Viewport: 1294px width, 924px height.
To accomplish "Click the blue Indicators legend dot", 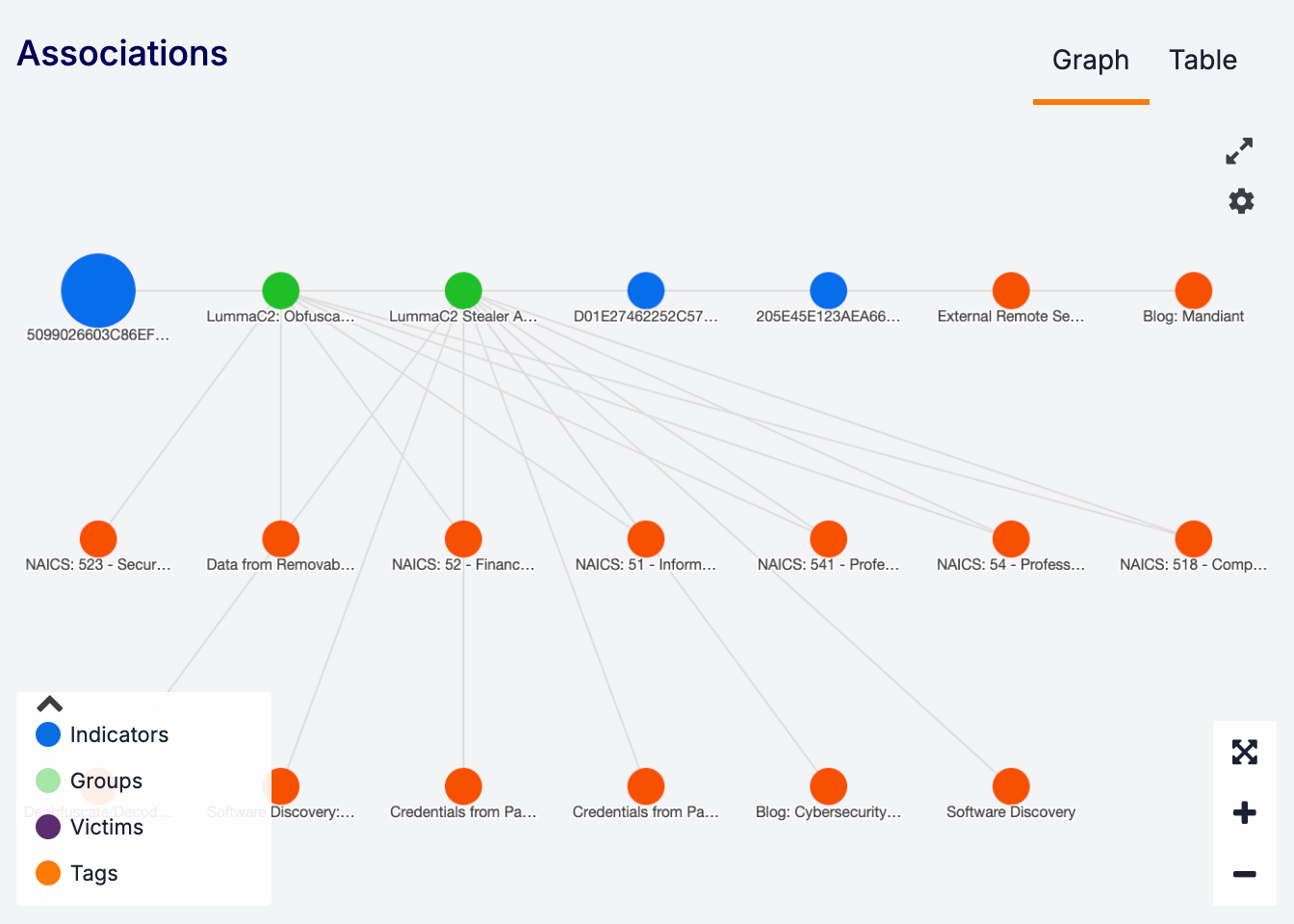I will [x=47, y=734].
